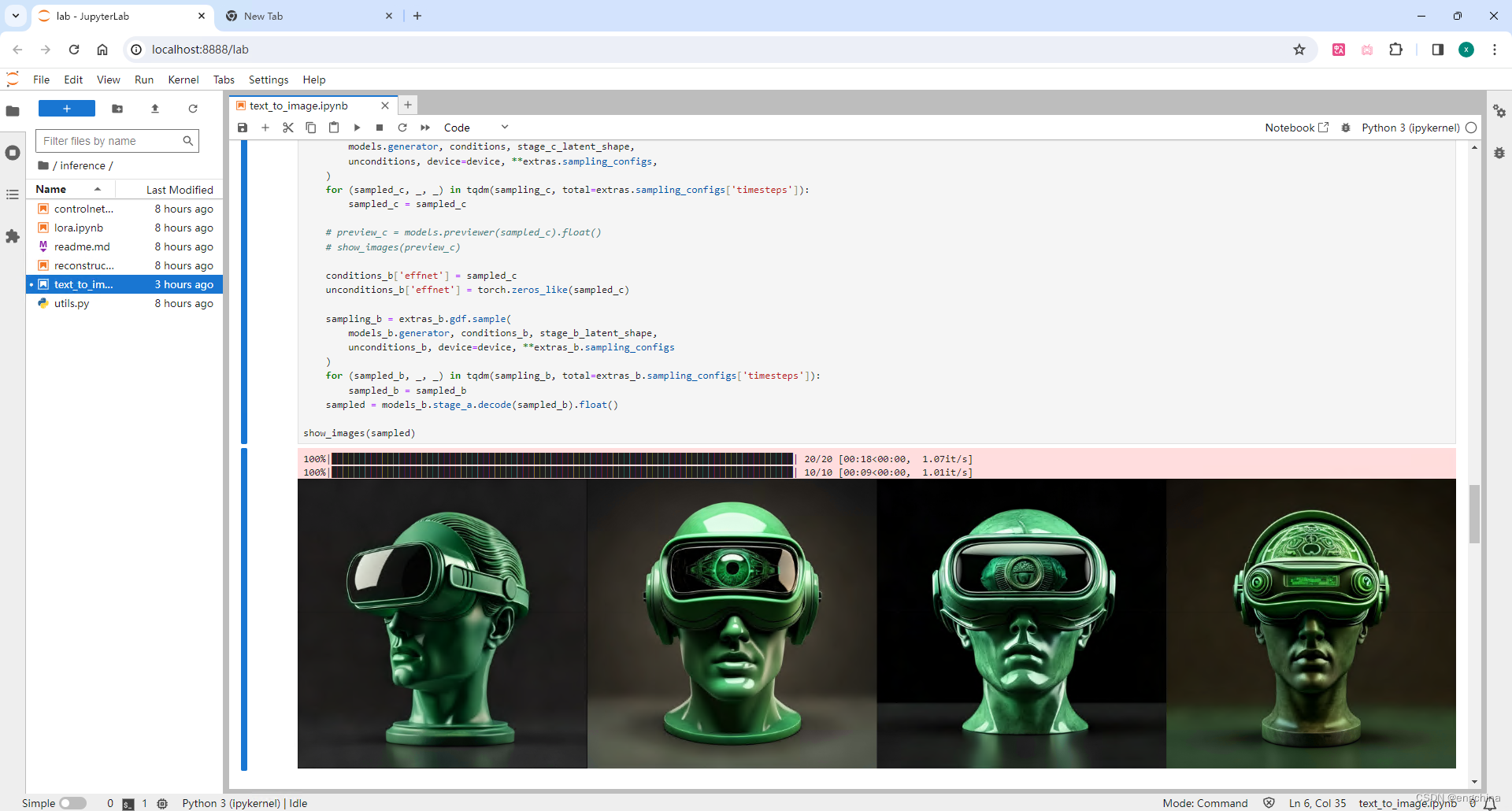Viewport: 1512px width, 811px height.
Task: Open the Kernel menu
Action: tap(183, 80)
